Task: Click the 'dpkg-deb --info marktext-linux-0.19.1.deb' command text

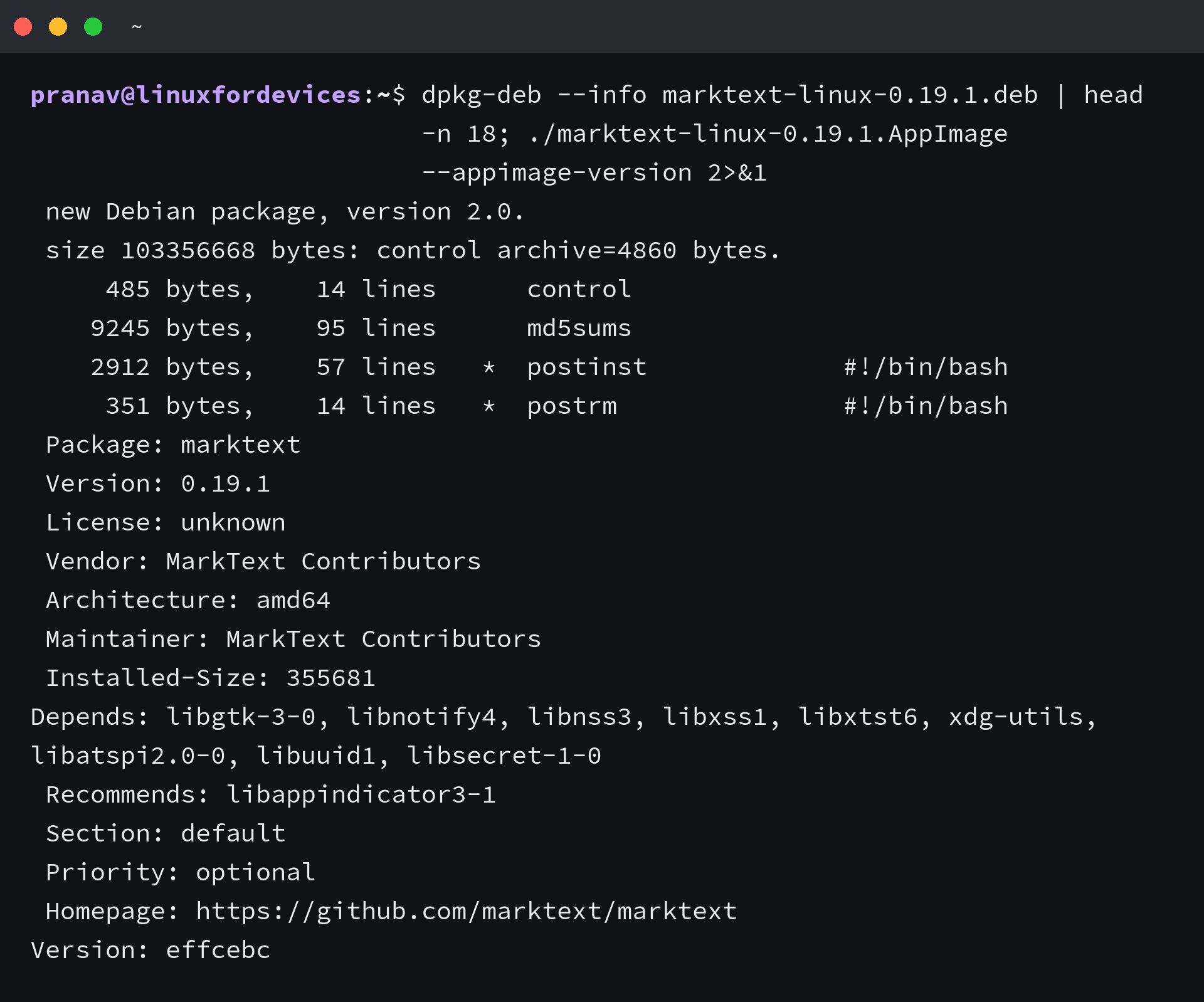Action: point(730,95)
